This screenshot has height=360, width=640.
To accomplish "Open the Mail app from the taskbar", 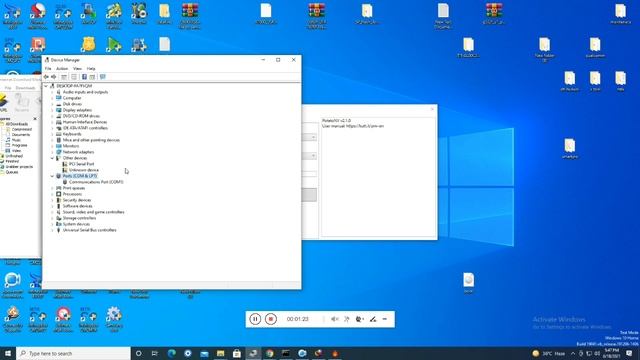I will pyautogui.click(x=204, y=353).
